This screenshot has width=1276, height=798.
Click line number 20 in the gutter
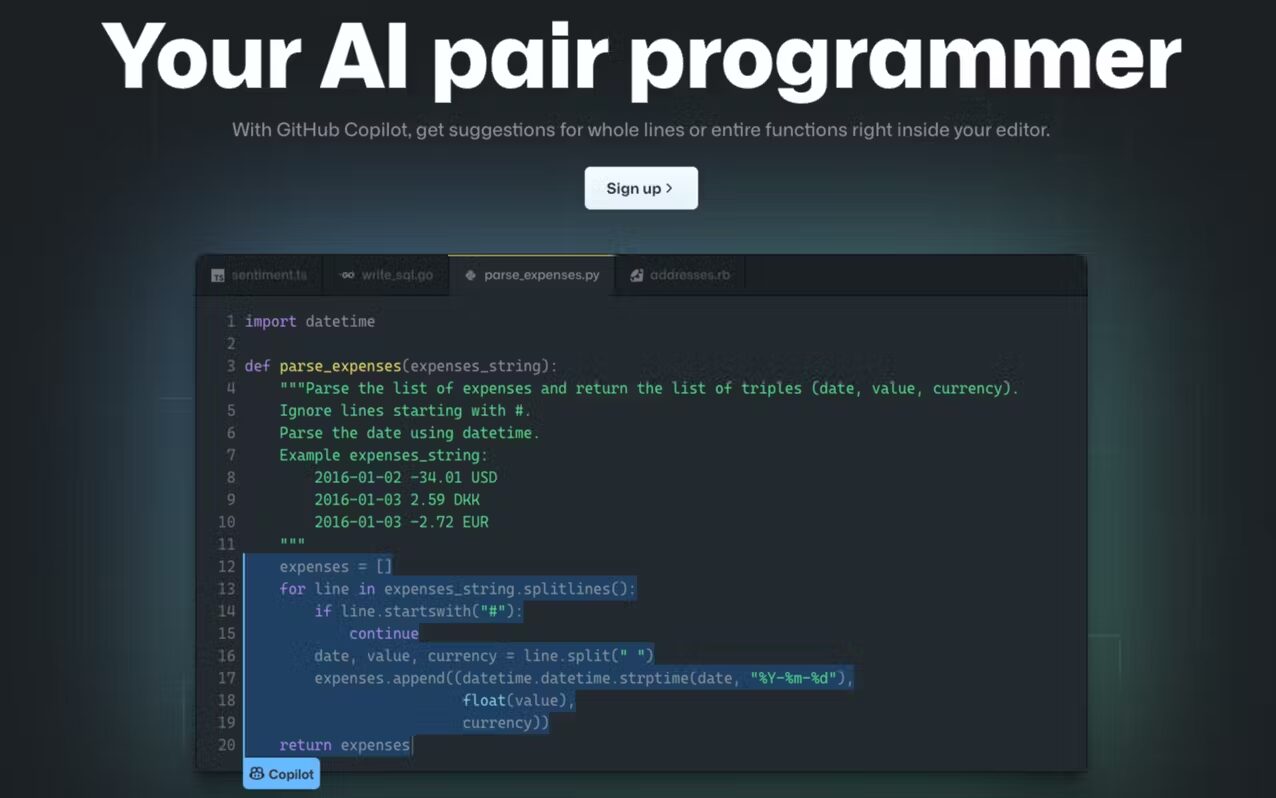226,745
